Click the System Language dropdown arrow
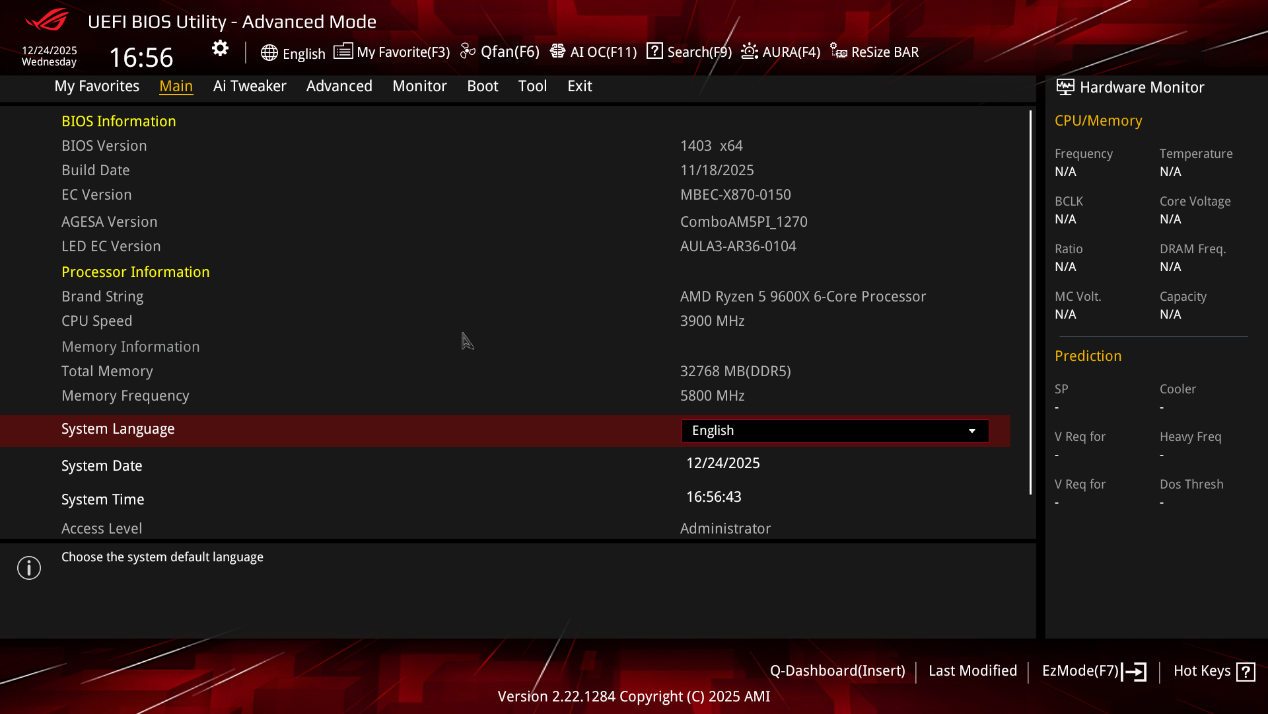The height and width of the screenshot is (714, 1268). click(x=972, y=431)
